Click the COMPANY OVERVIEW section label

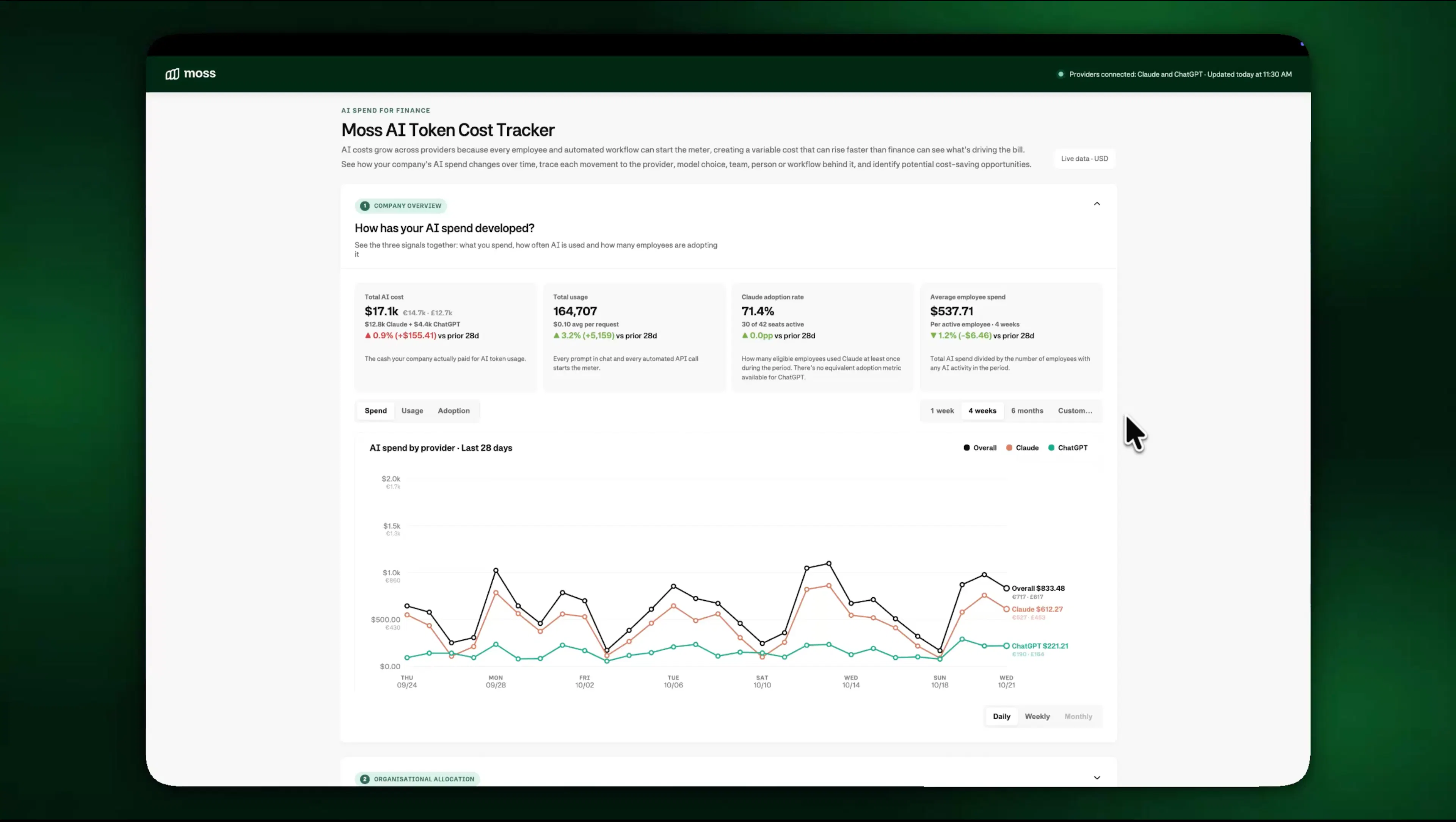pos(408,206)
